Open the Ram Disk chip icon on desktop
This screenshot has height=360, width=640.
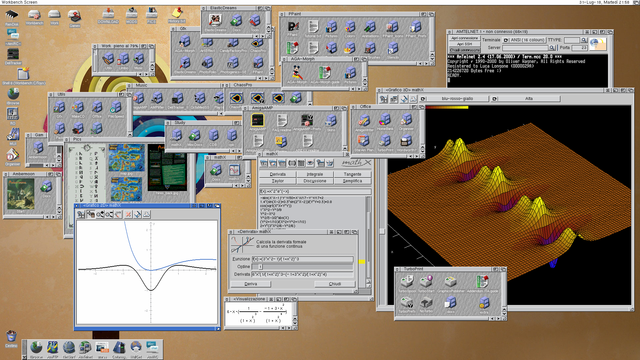pyautogui.click(x=11, y=16)
